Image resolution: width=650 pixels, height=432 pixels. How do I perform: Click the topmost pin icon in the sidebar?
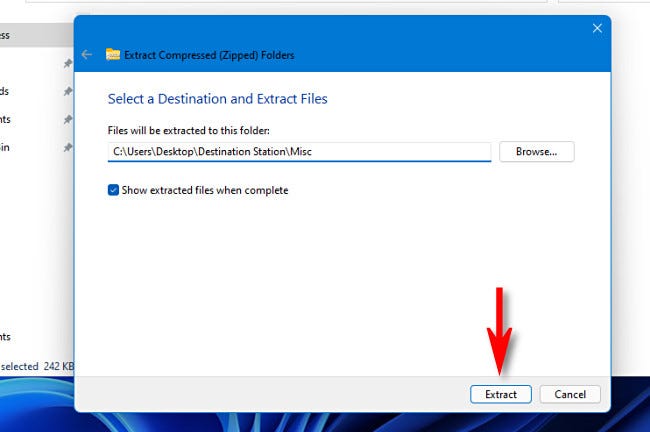point(67,63)
